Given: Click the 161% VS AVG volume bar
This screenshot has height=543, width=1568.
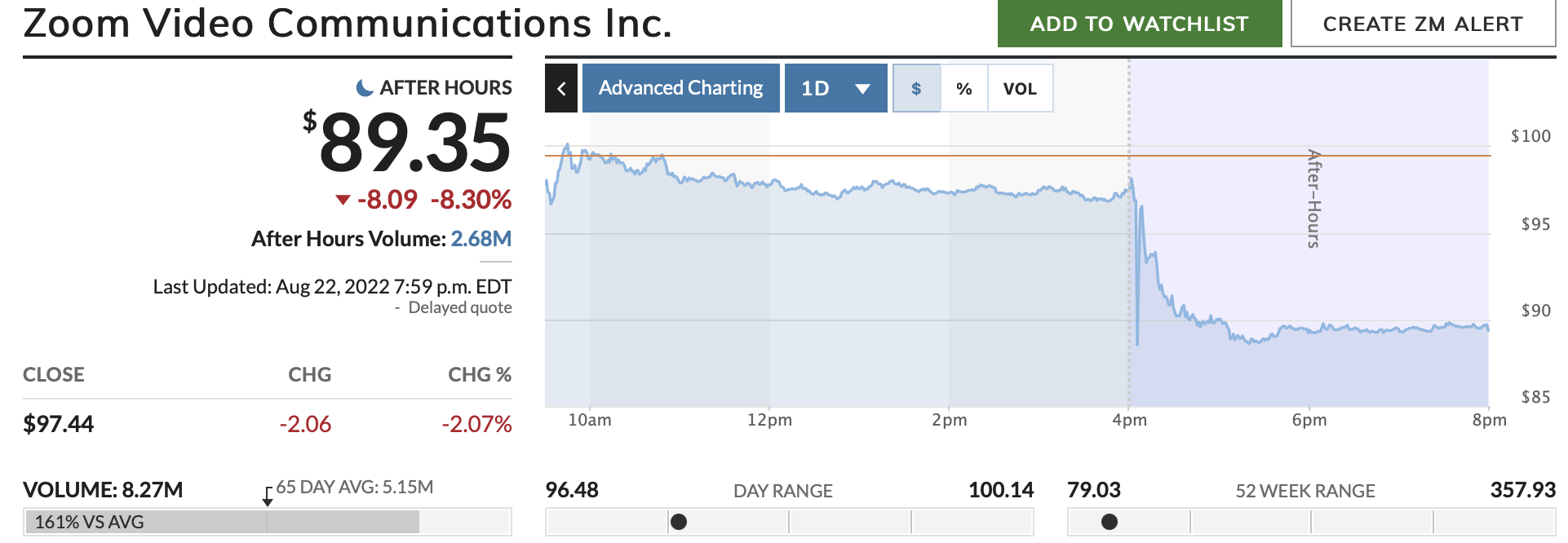Looking at the screenshot, I should pos(222,522).
